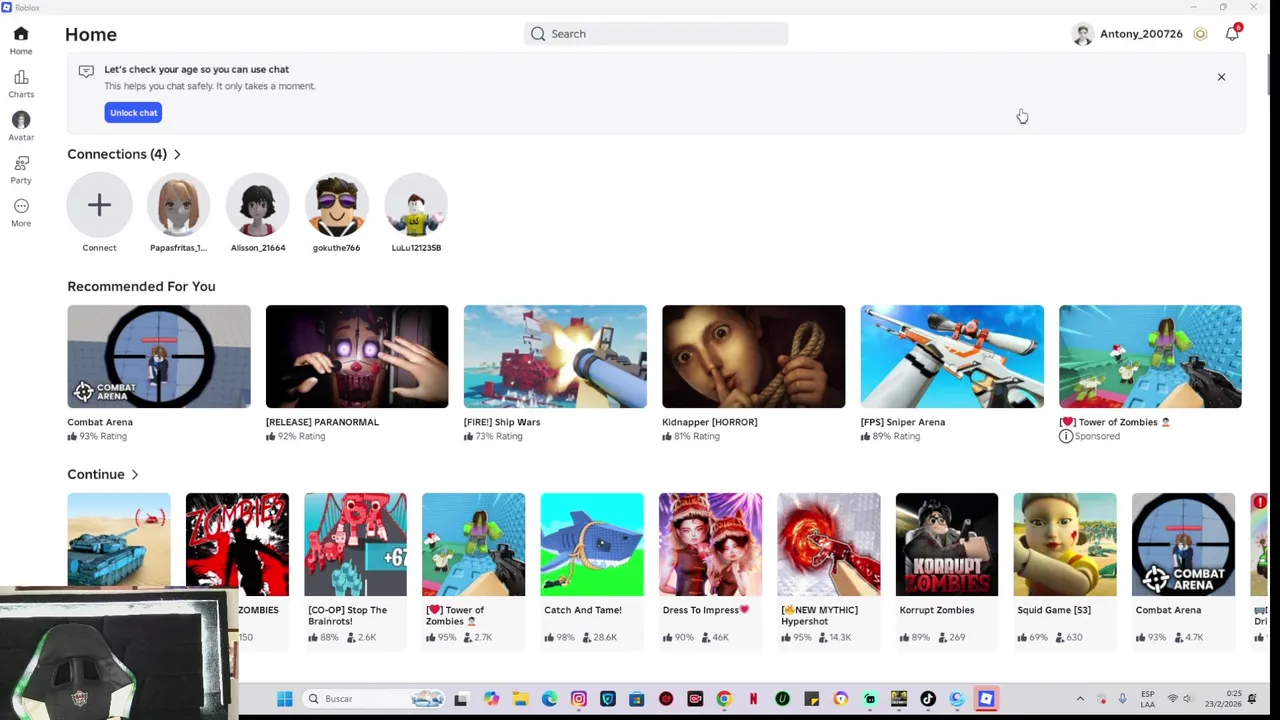The image size is (1280, 720).
Task: Open the tank game tile in Continue
Action: (x=119, y=539)
